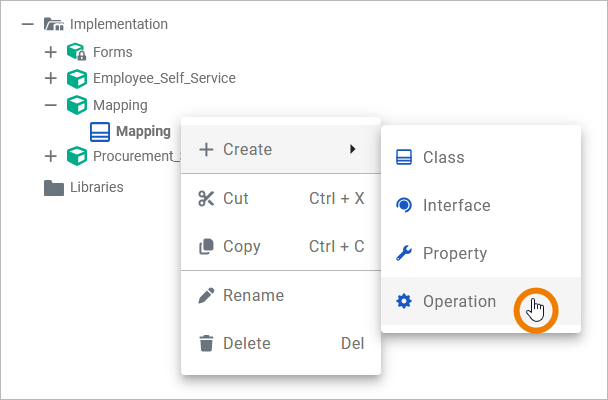The width and height of the screenshot is (608, 400).
Task: Click the Employee_Self_Service package icon
Action: 77,78
